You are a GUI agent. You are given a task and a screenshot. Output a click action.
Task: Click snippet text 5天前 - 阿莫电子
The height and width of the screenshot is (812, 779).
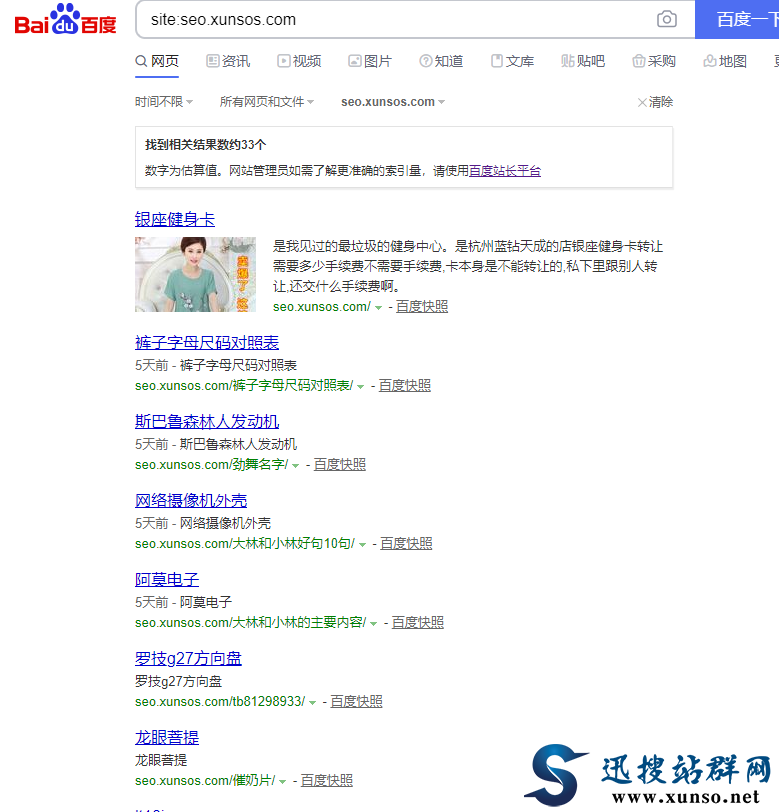(183, 602)
